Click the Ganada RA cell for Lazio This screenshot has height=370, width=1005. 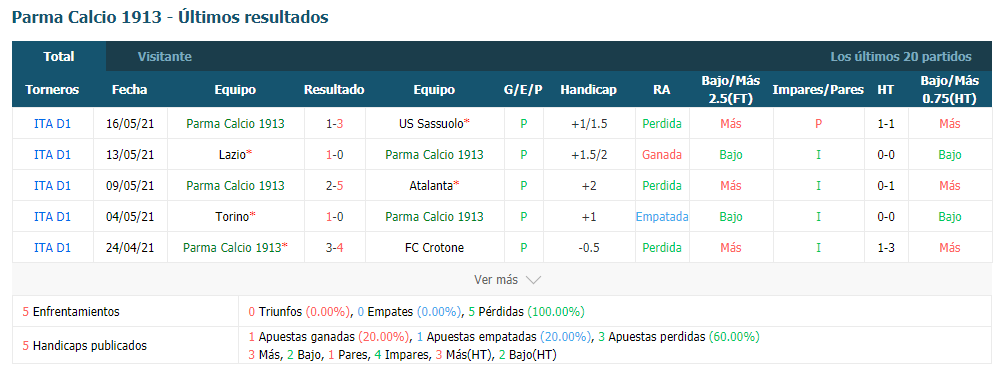point(662,155)
